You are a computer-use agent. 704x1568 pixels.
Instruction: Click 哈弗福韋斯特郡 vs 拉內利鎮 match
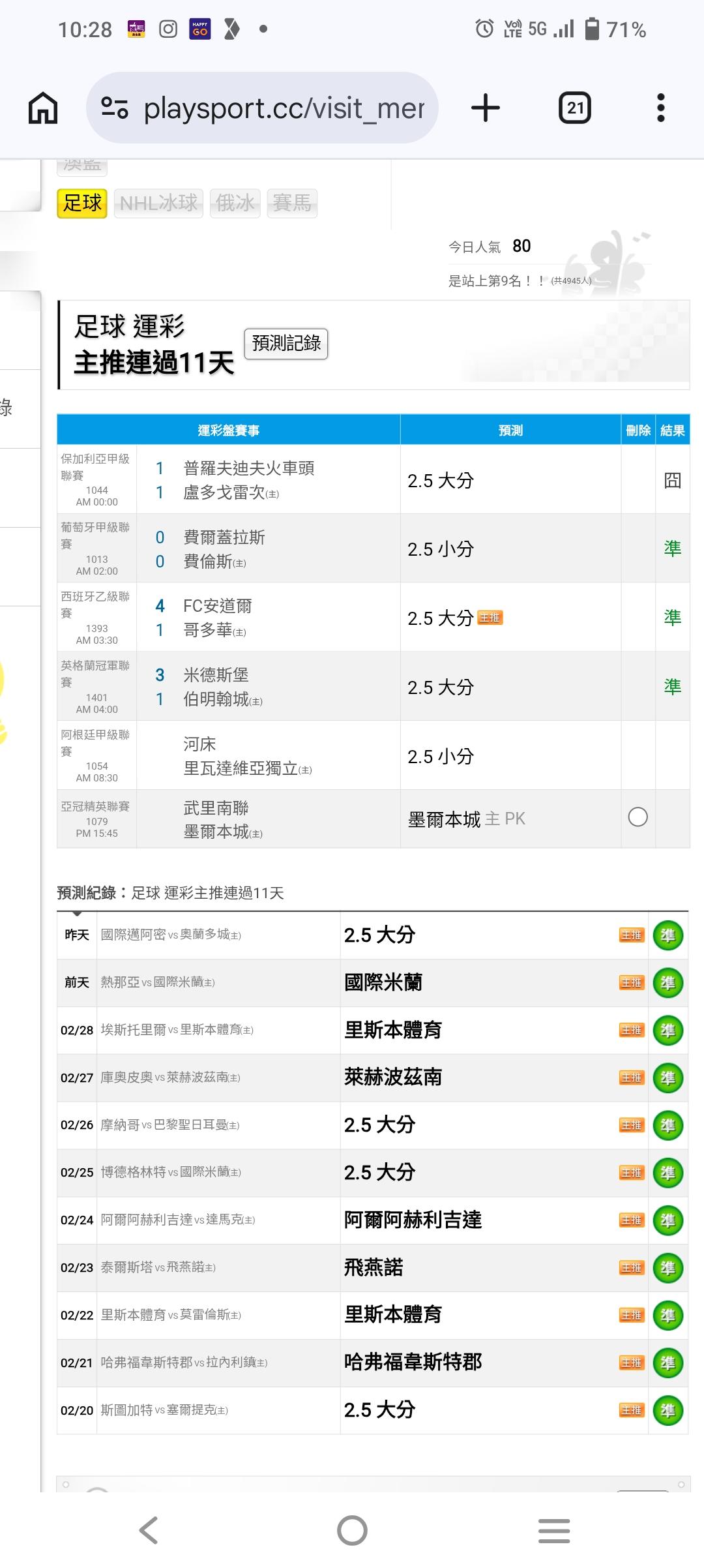coord(184,1363)
